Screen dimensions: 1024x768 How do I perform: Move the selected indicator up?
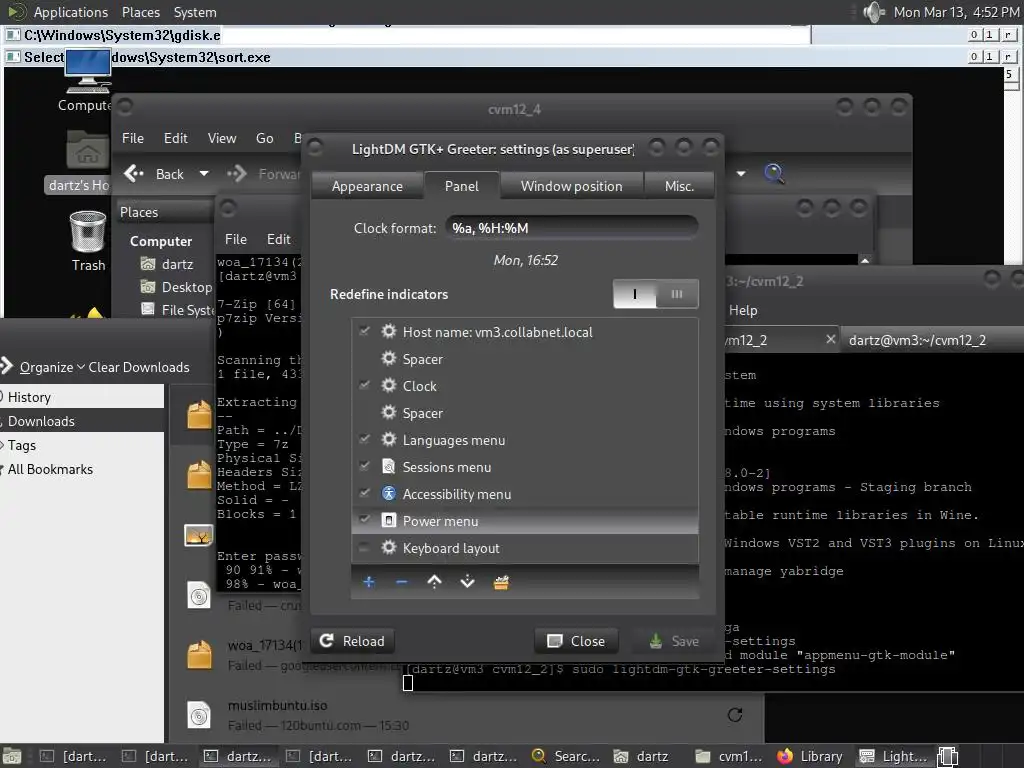434,582
